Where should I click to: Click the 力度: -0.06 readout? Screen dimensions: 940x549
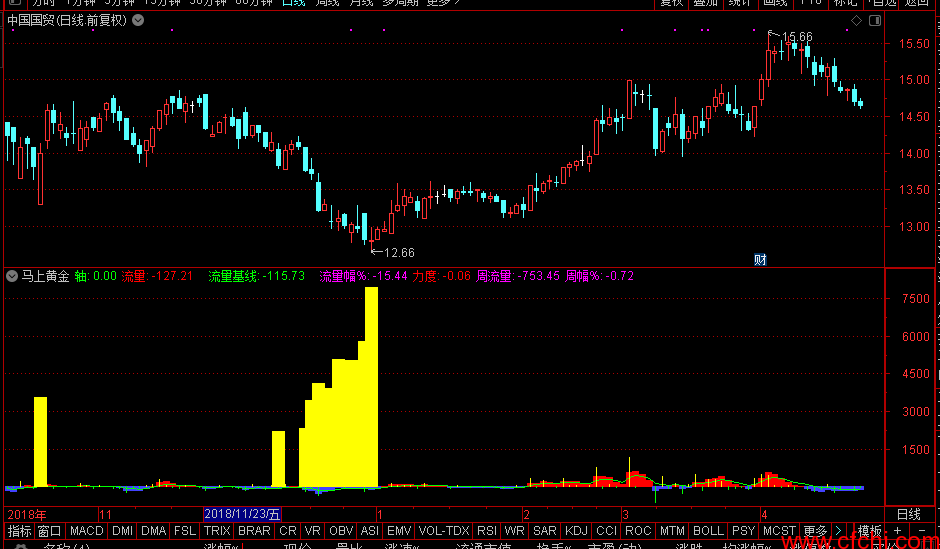pos(441,276)
